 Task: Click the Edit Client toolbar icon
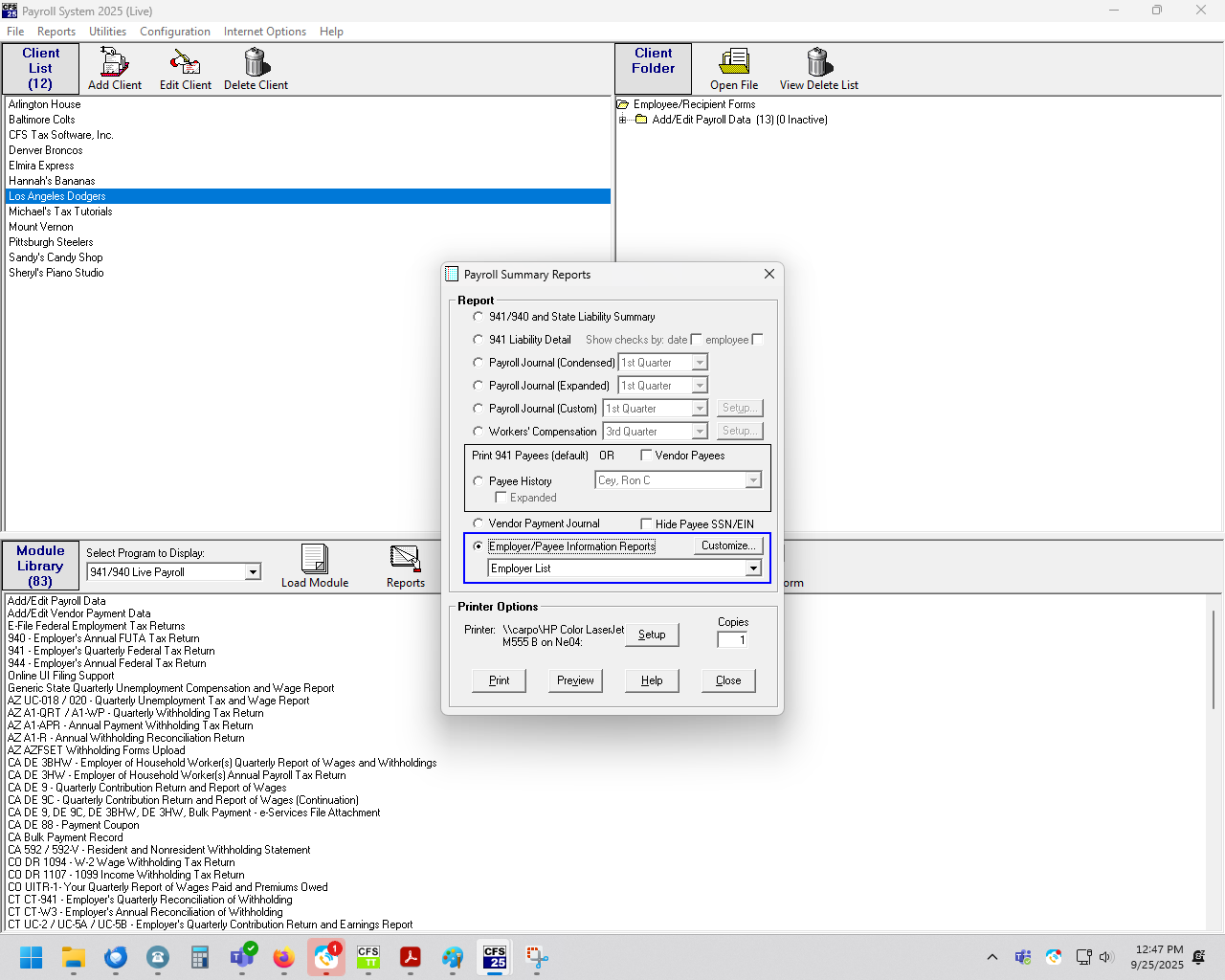point(185,63)
